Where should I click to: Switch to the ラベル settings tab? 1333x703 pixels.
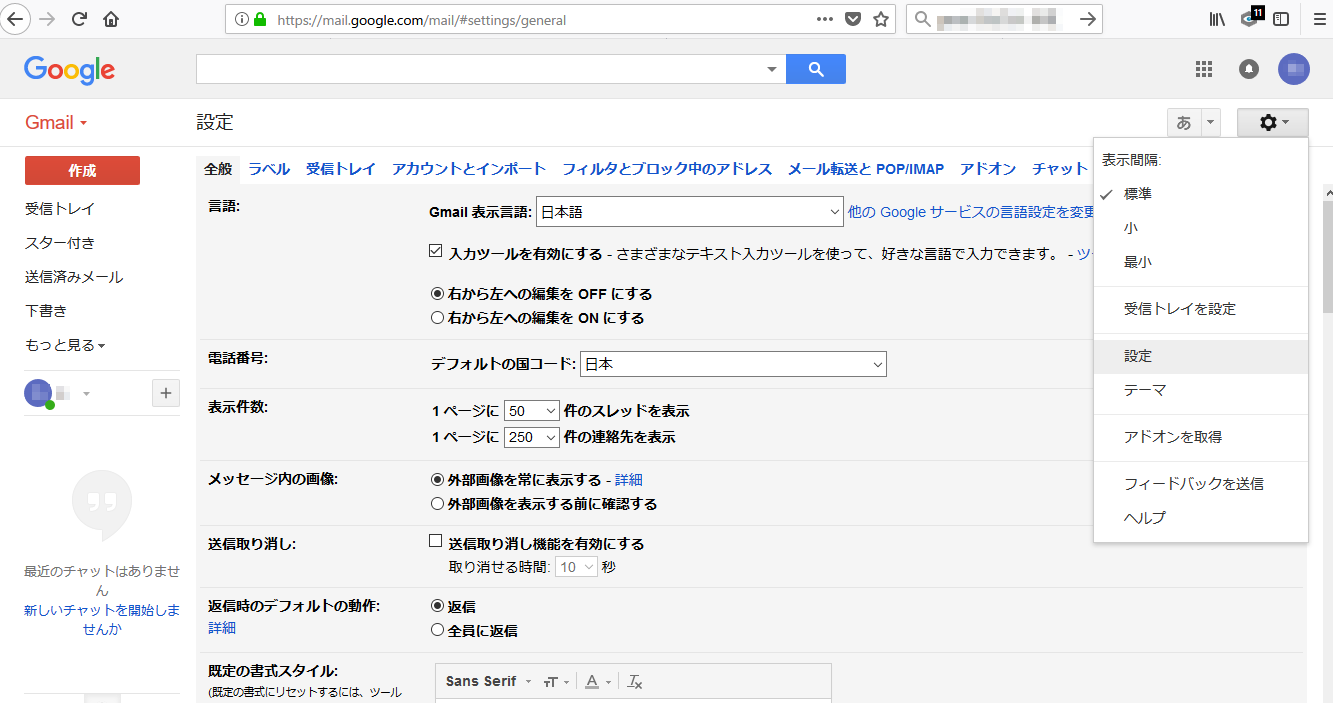269,169
